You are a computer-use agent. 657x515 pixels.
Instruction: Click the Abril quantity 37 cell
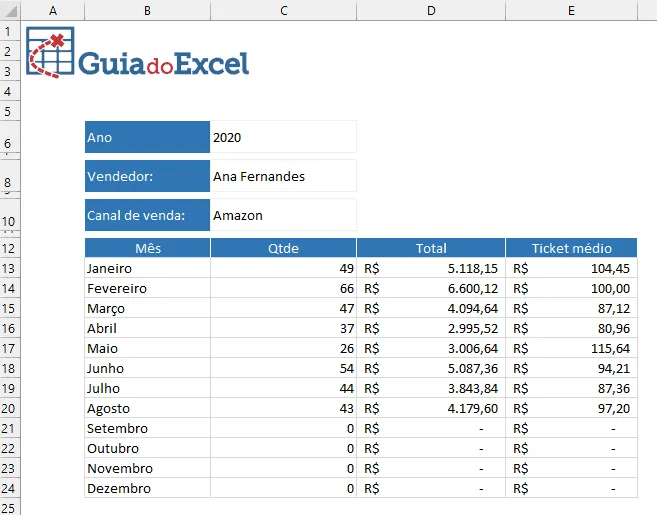284,328
